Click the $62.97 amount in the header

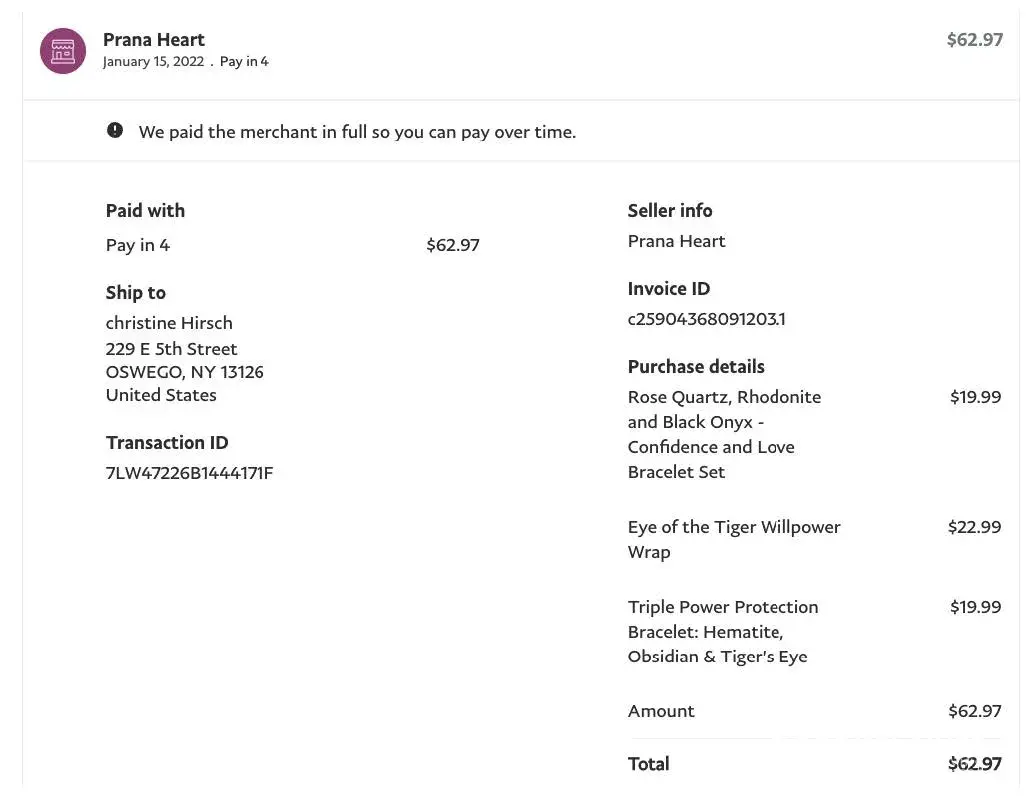974,40
